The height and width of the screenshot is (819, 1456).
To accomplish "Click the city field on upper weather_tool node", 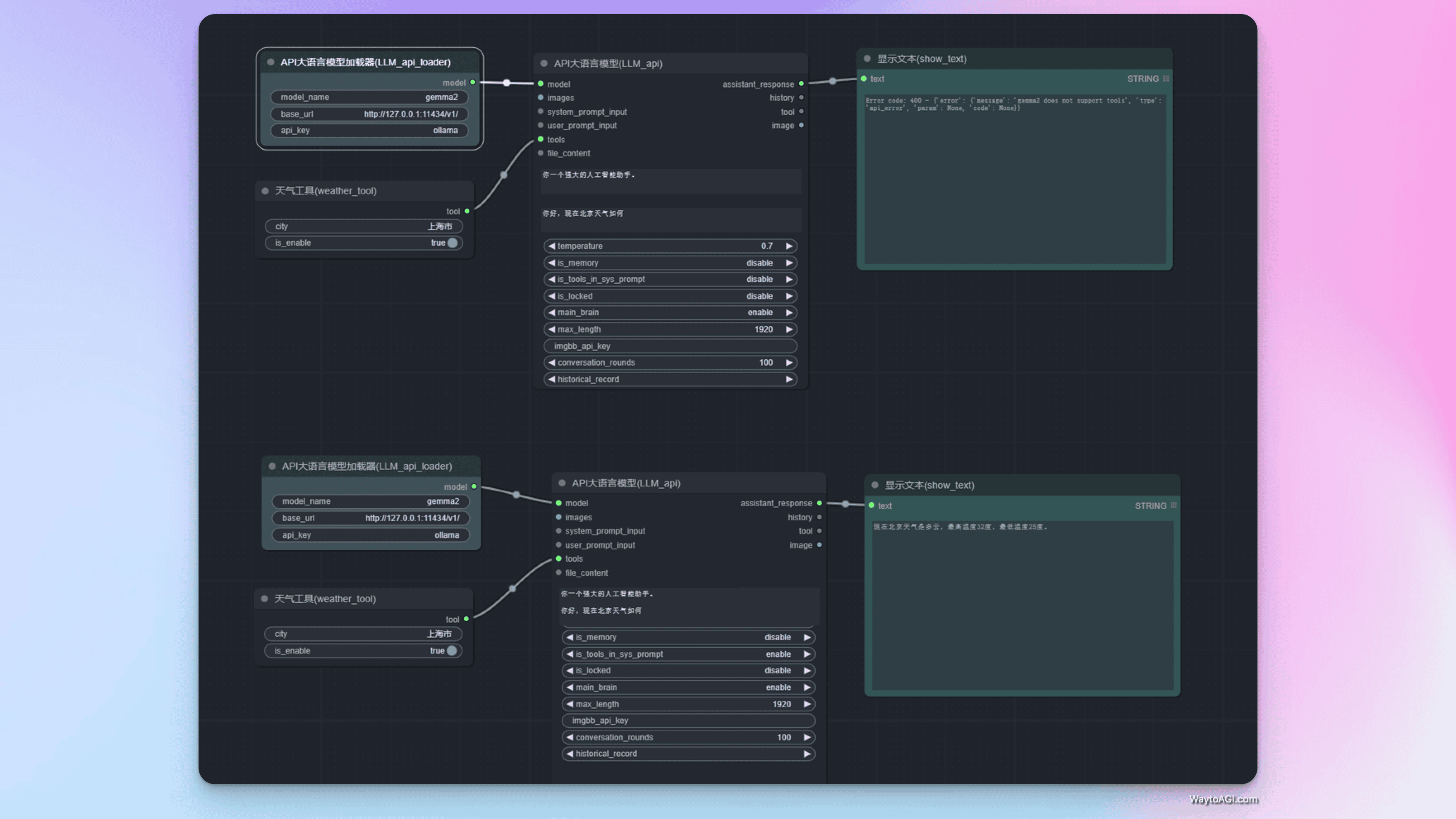I will 364,226.
